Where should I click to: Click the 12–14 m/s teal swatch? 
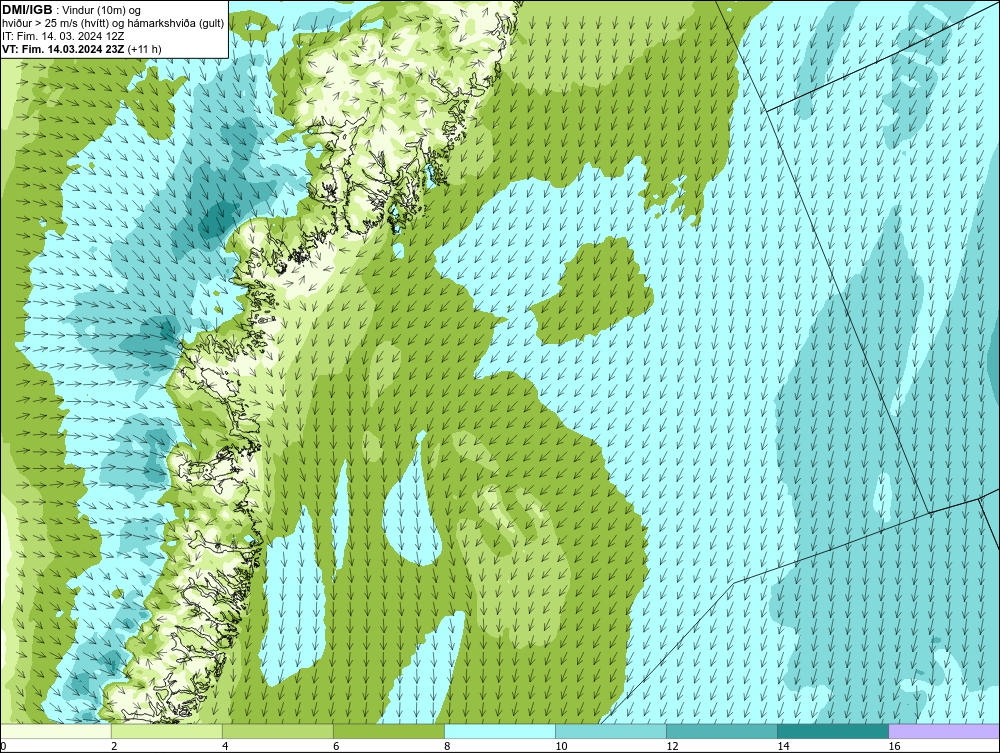coord(721,731)
